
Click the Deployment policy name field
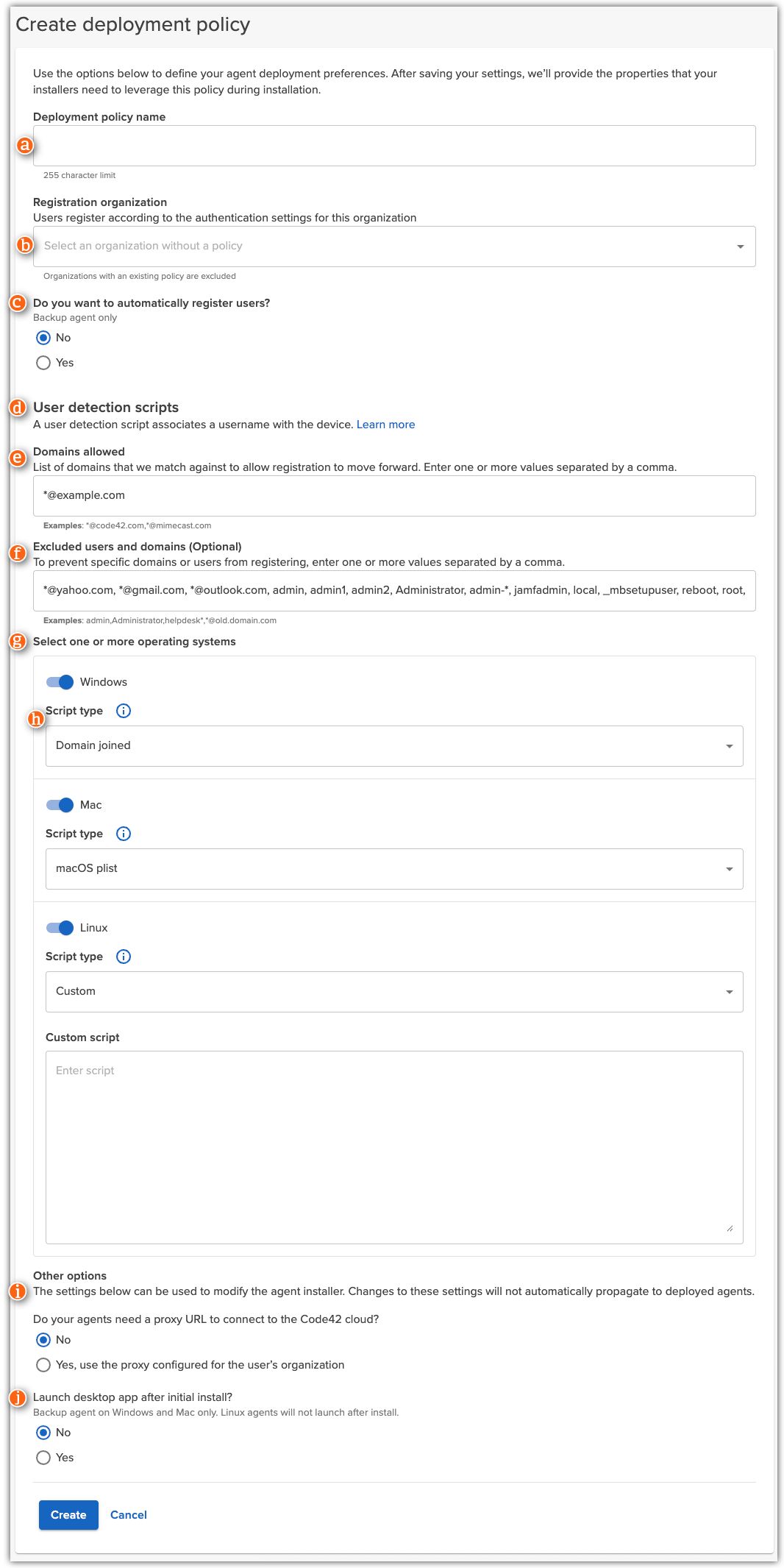[x=395, y=145]
